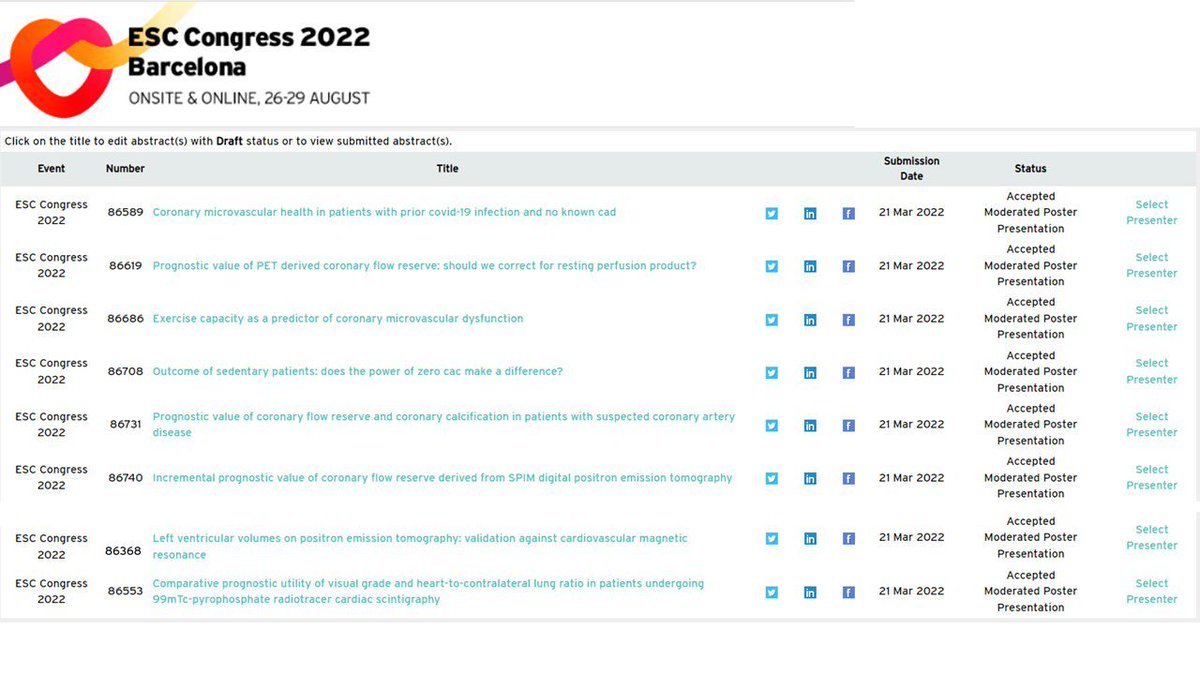Open SPIM digital positron emission abstract
Image resolution: width=1200 pixels, height=675 pixels.
(x=442, y=478)
